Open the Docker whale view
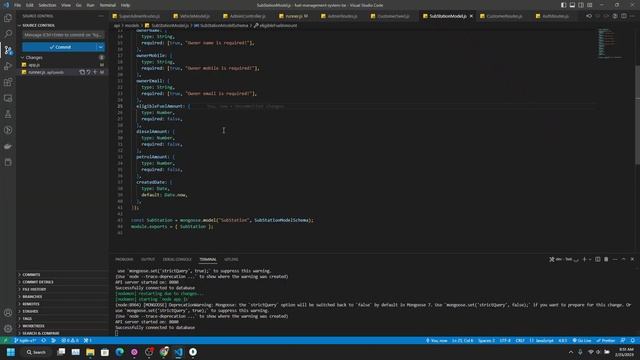The width and height of the screenshot is (640, 360). click(8, 146)
